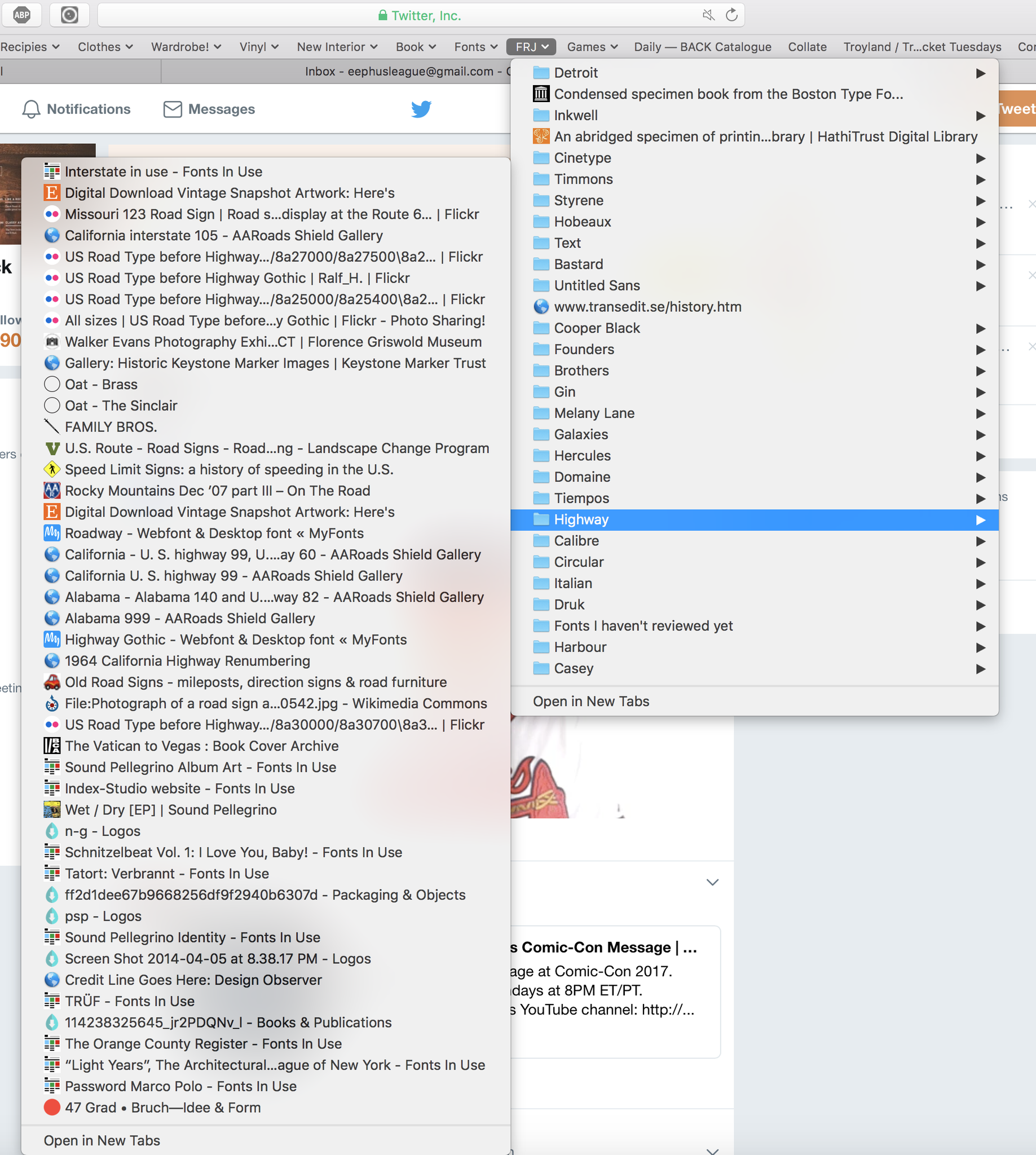This screenshot has width=1036, height=1155.
Task: Open the Daily — BACK Catalogue bookmark
Action: [x=703, y=47]
